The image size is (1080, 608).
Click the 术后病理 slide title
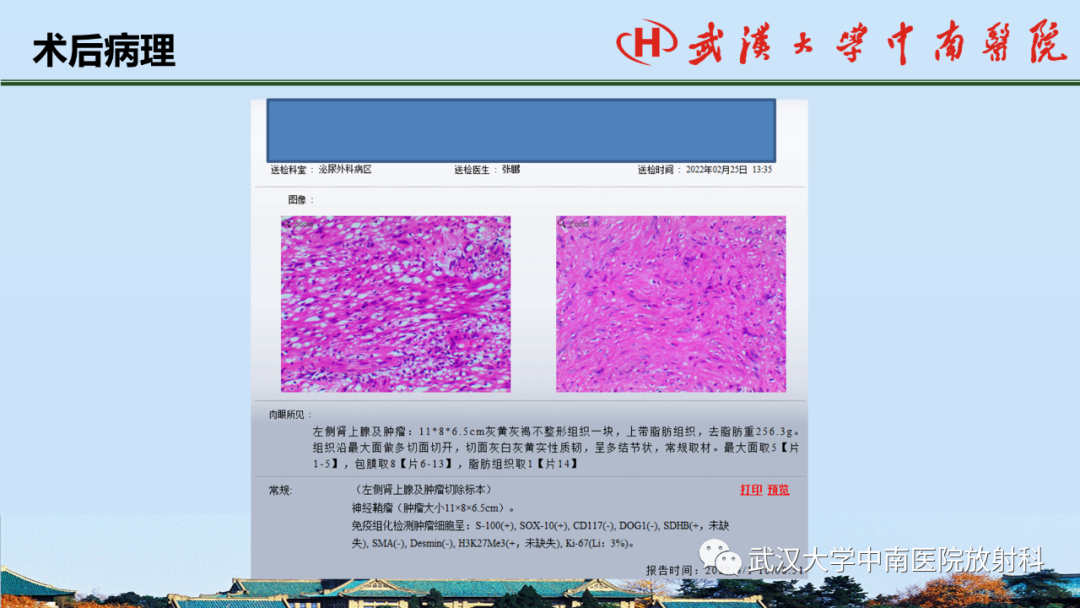tap(104, 50)
